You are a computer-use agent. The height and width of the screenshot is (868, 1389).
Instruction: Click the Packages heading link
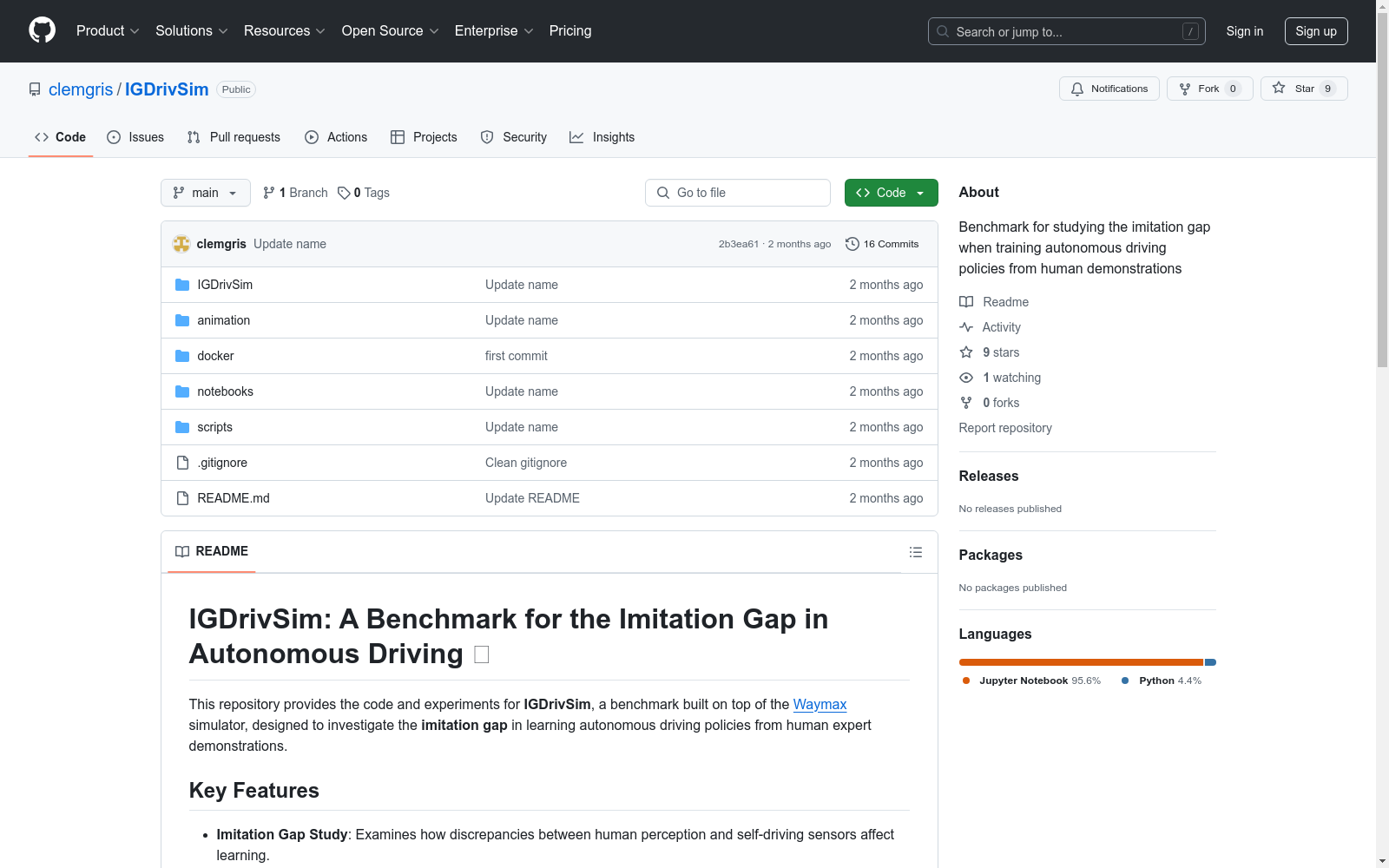(991, 555)
